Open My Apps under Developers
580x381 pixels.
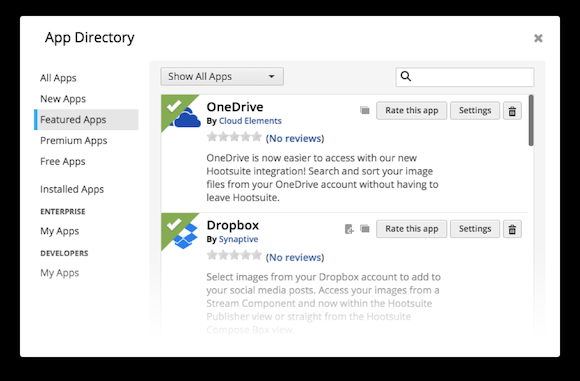tap(60, 273)
